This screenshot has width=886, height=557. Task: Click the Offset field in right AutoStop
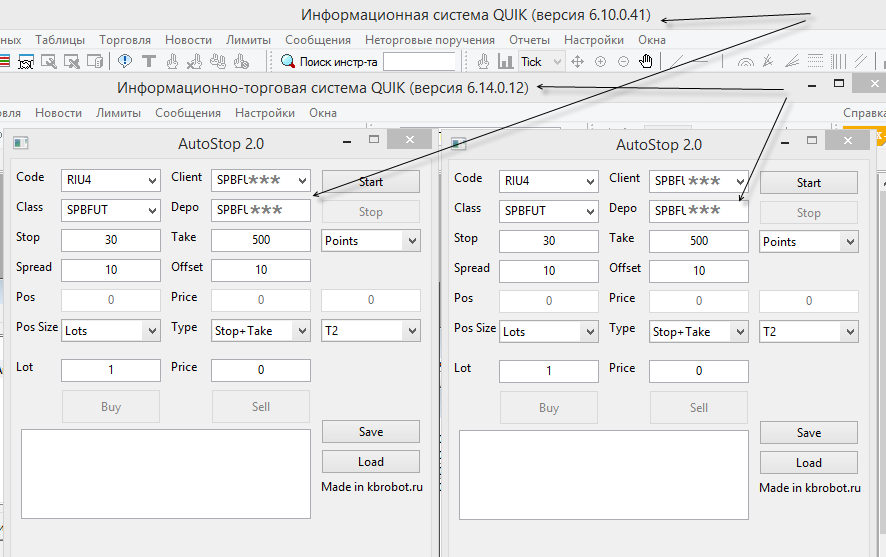tap(698, 271)
